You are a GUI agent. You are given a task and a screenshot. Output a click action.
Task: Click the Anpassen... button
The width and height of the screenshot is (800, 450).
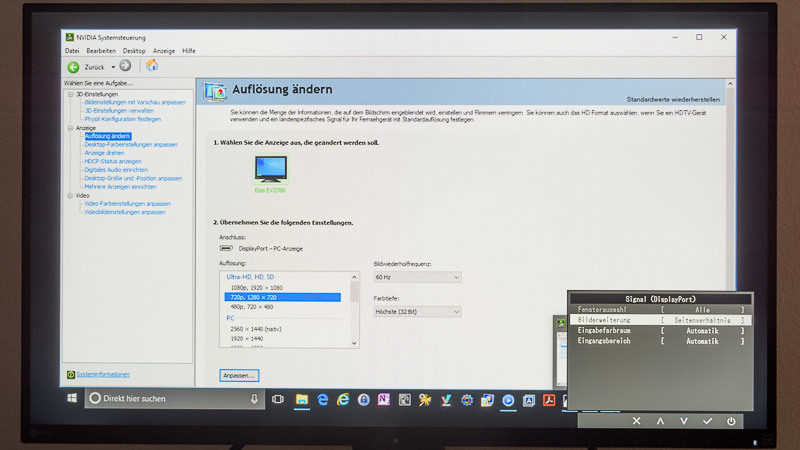(239, 376)
